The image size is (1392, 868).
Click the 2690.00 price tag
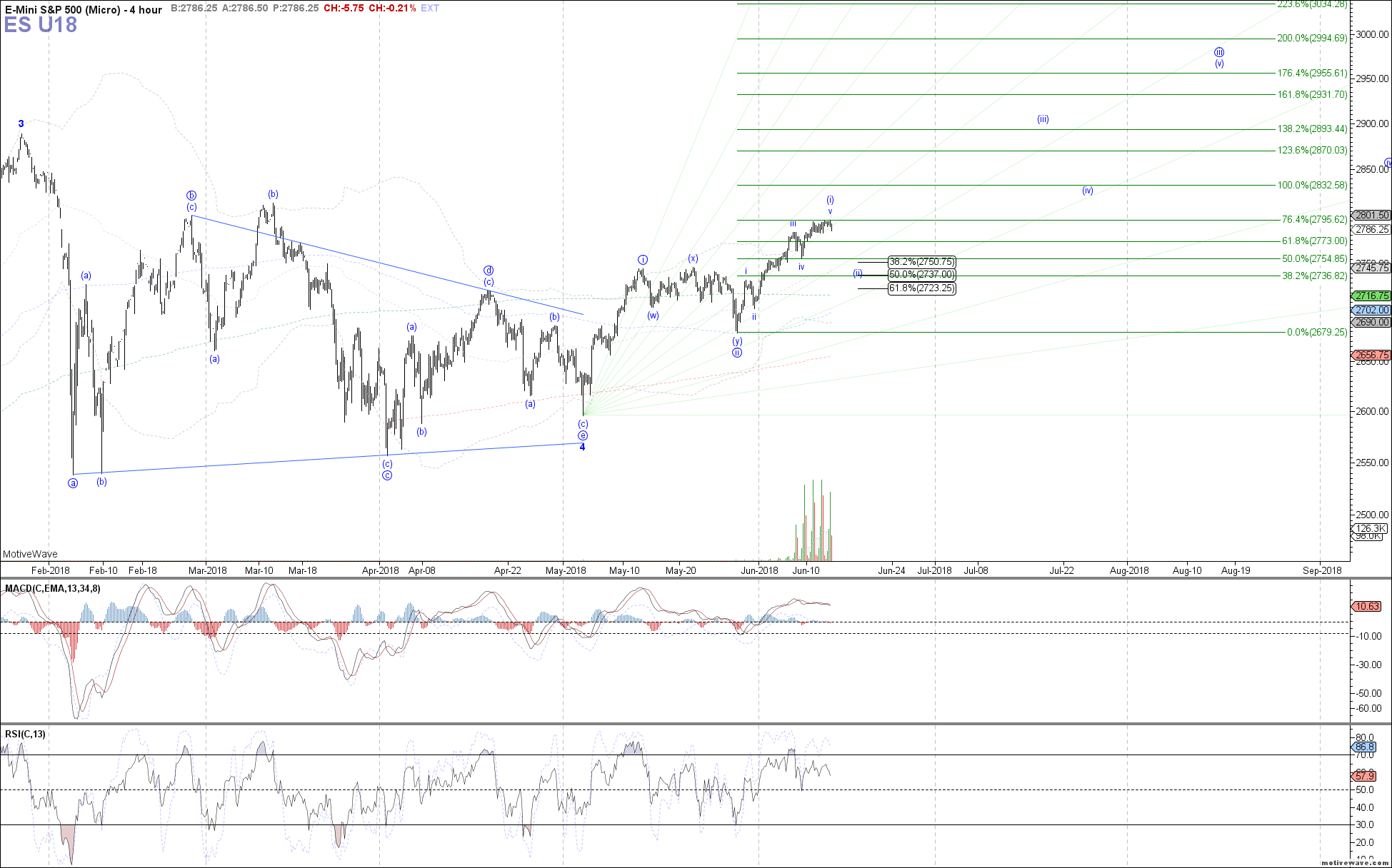(1372, 322)
